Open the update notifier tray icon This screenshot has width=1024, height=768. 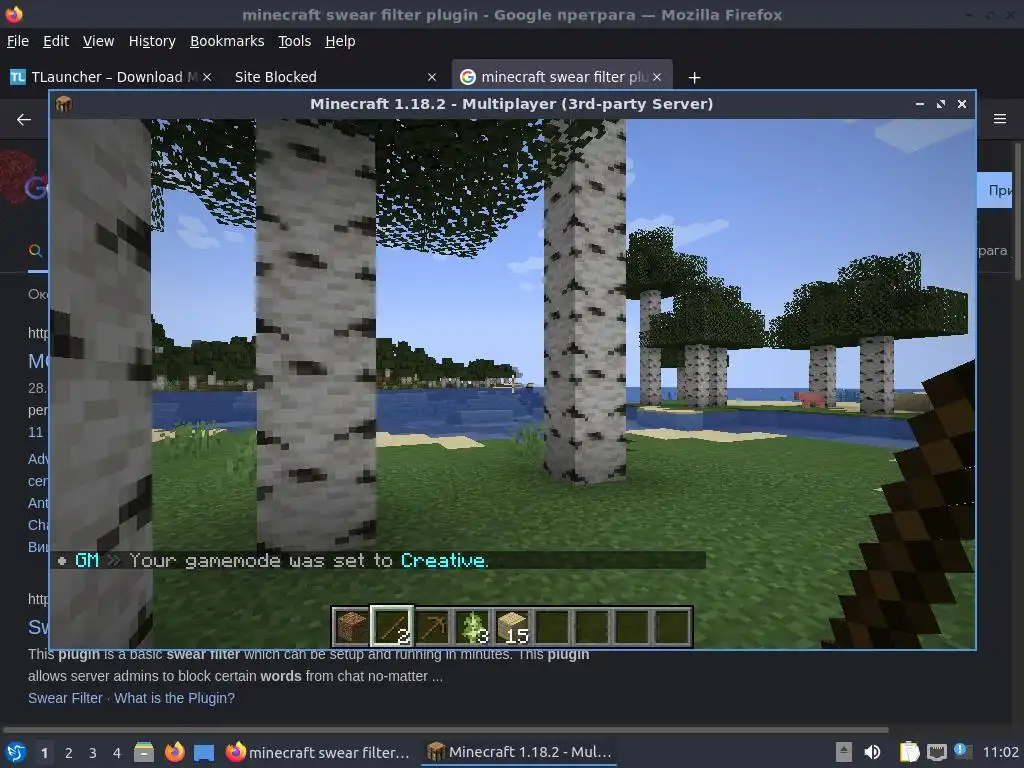[962, 751]
